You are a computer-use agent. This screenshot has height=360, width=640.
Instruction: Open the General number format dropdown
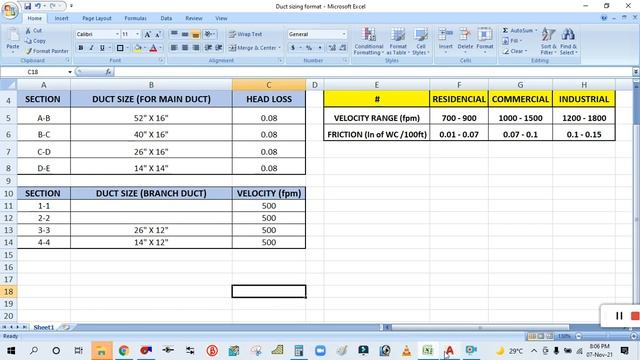[344, 34]
